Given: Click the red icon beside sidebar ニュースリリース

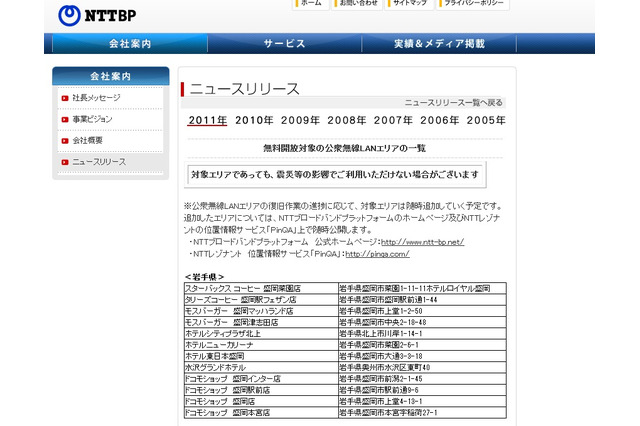Looking at the screenshot, I should 64,162.
